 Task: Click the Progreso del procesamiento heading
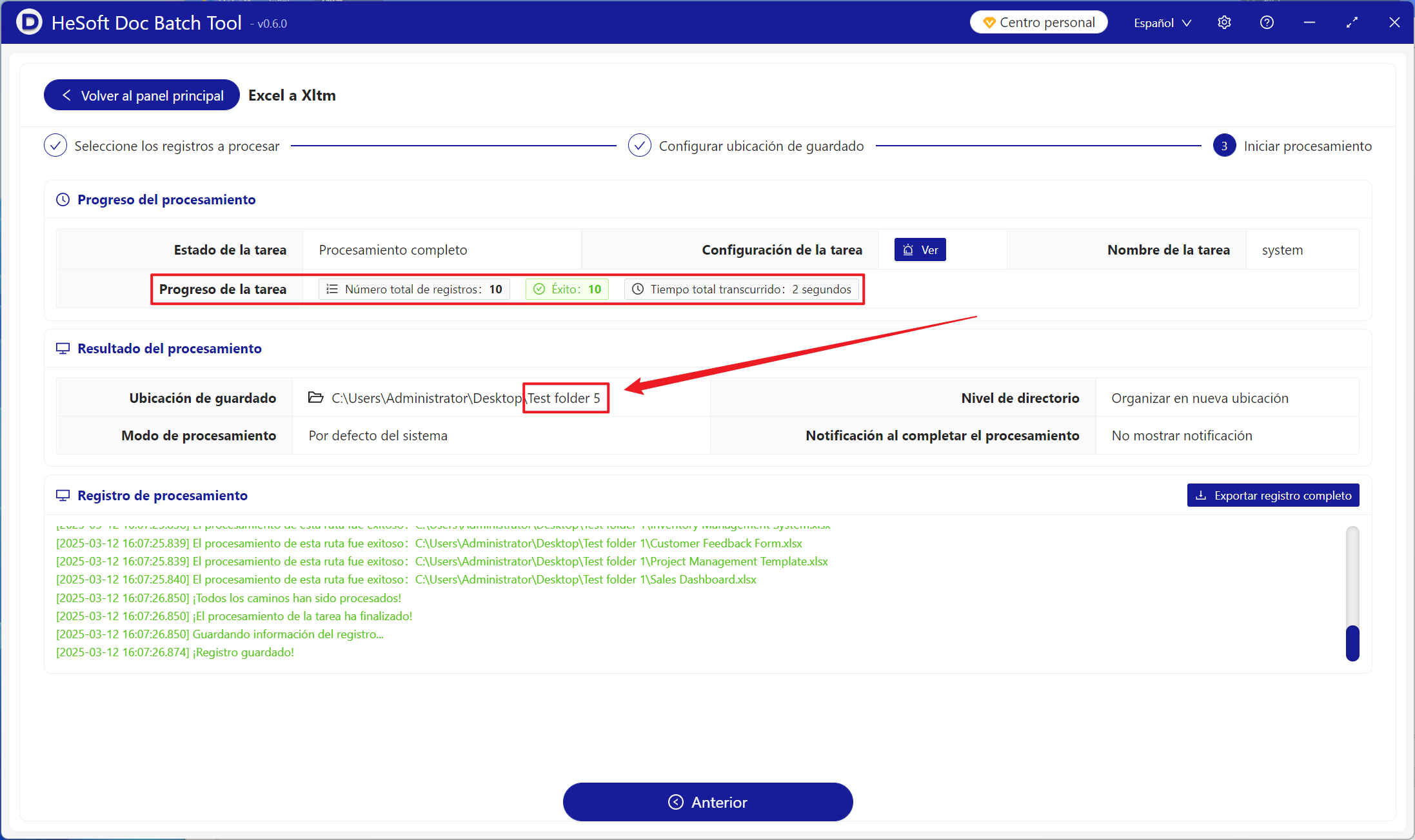(x=166, y=200)
